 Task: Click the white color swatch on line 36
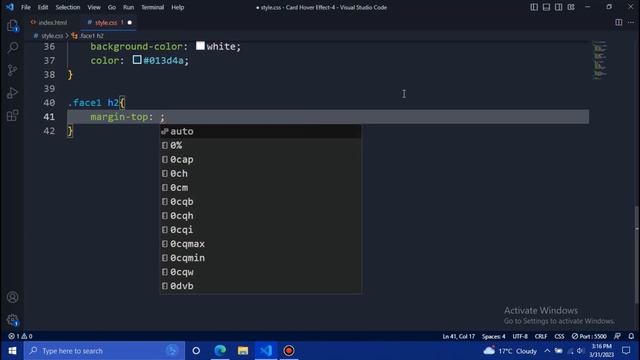[x=200, y=46]
